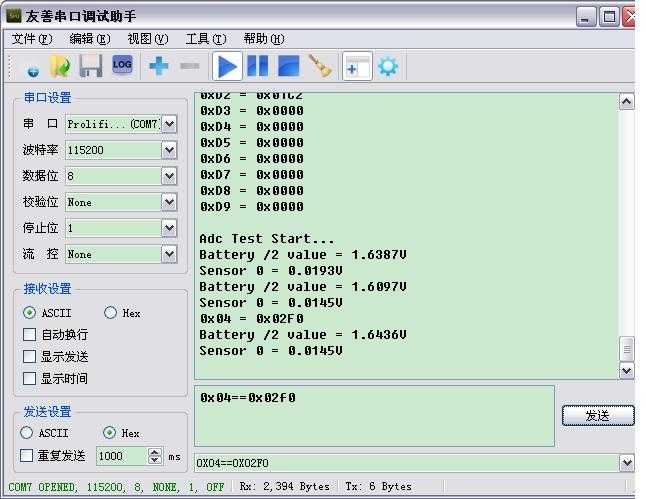Click the 'Sensor 0 = 0.0193V' line

pos(271,271)
